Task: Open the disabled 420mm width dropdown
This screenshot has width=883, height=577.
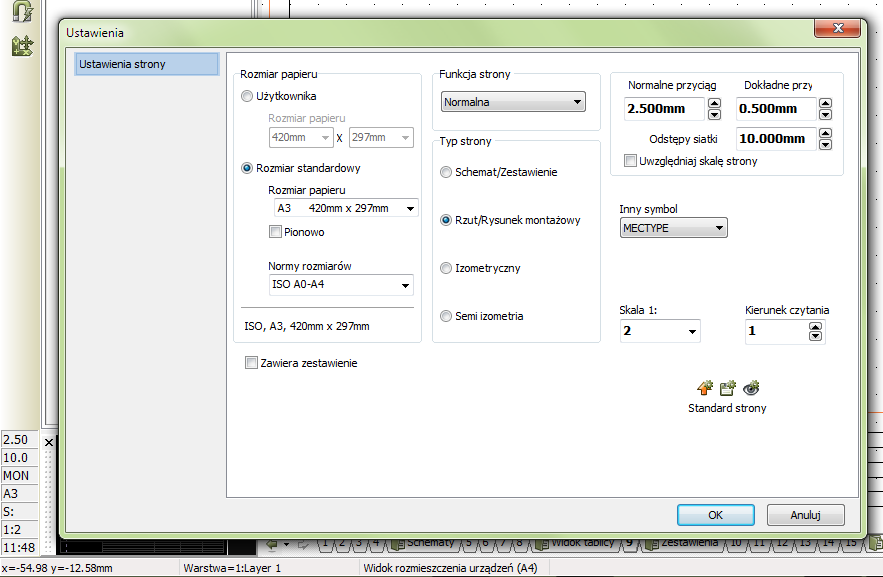Action: [x=325, y=137]
